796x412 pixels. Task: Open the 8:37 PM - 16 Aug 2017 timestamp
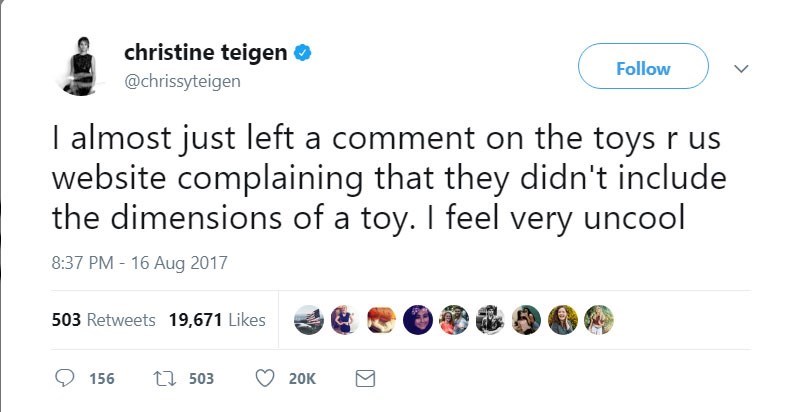[139, 264]
